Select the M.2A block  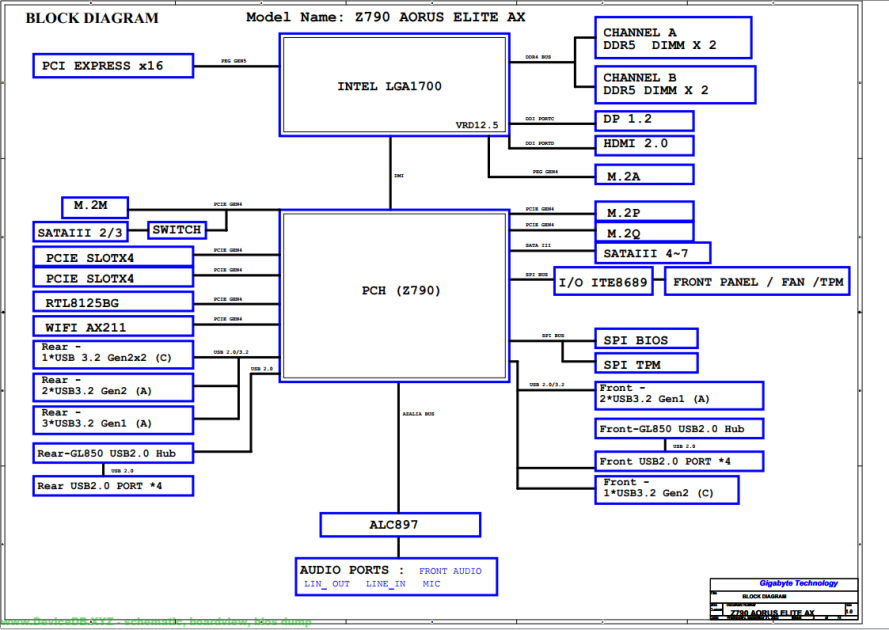(644, 175)
